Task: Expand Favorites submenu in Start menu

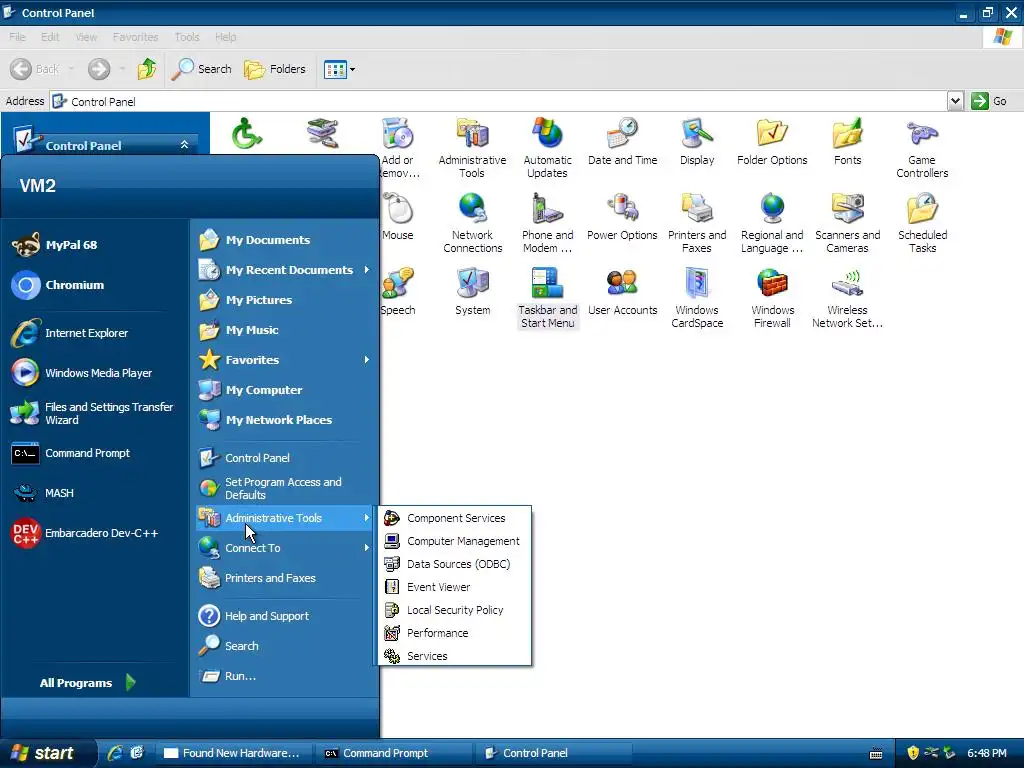Action: pos(285,360)
